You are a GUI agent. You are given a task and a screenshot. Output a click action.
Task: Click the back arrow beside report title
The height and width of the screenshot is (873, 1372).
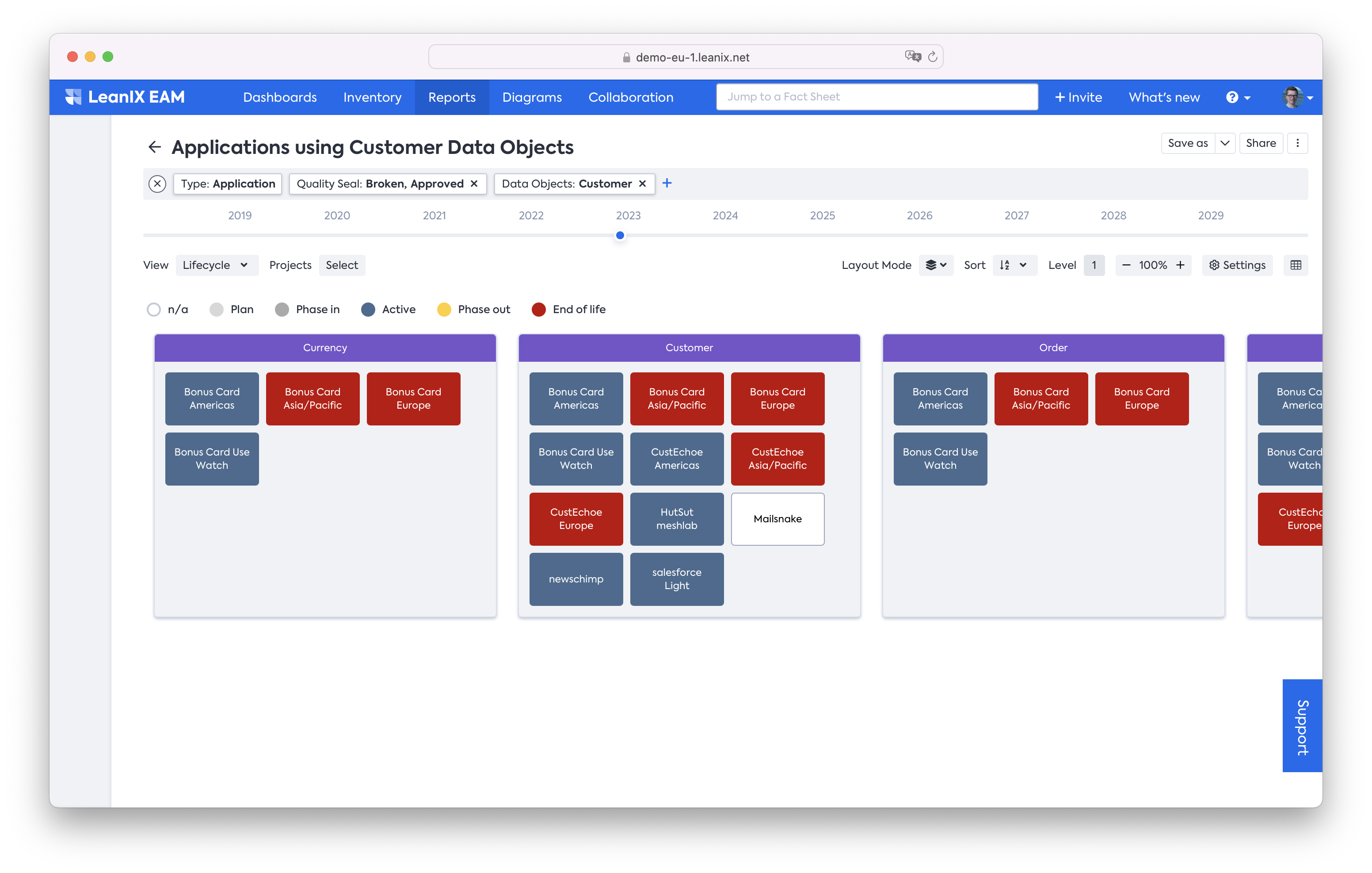click(154, 147)
